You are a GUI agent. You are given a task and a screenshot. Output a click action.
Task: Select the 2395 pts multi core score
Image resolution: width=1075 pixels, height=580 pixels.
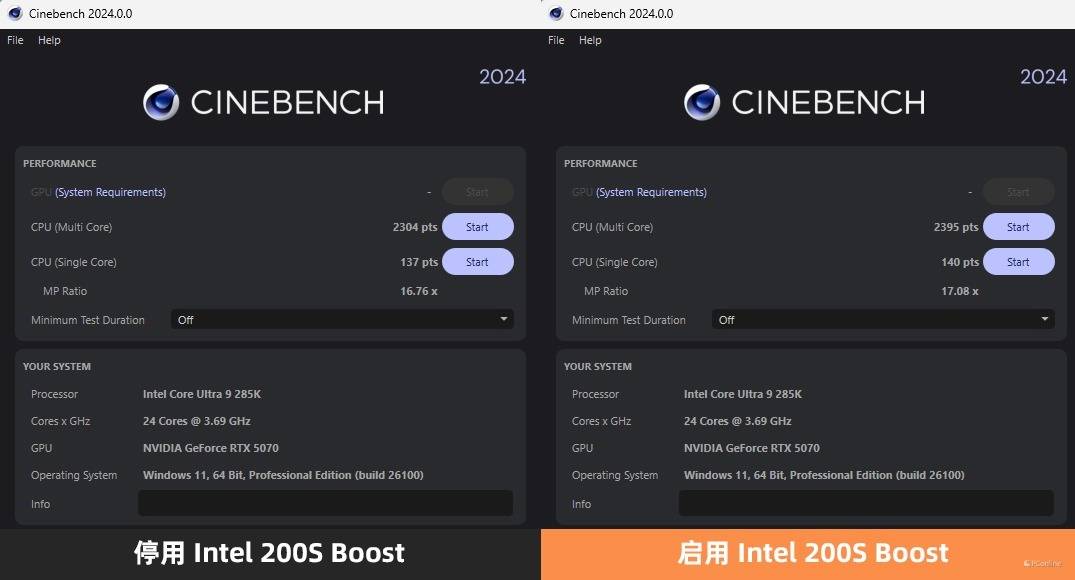point(956,227)
